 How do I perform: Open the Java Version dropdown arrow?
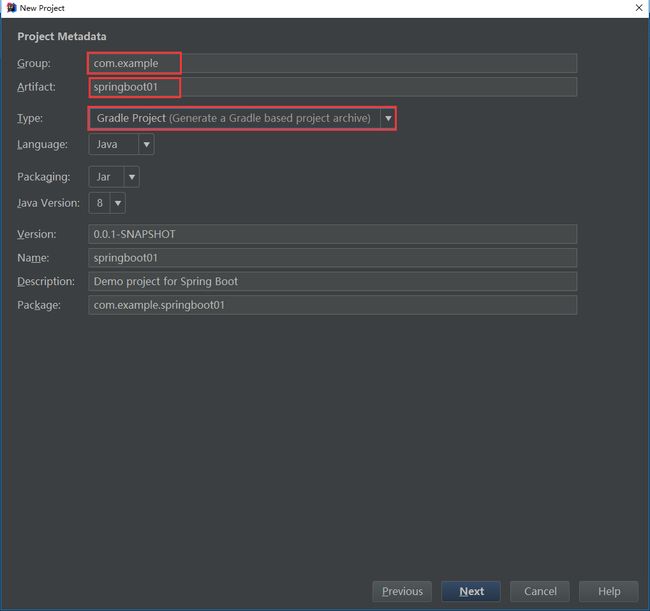[118, 203]
